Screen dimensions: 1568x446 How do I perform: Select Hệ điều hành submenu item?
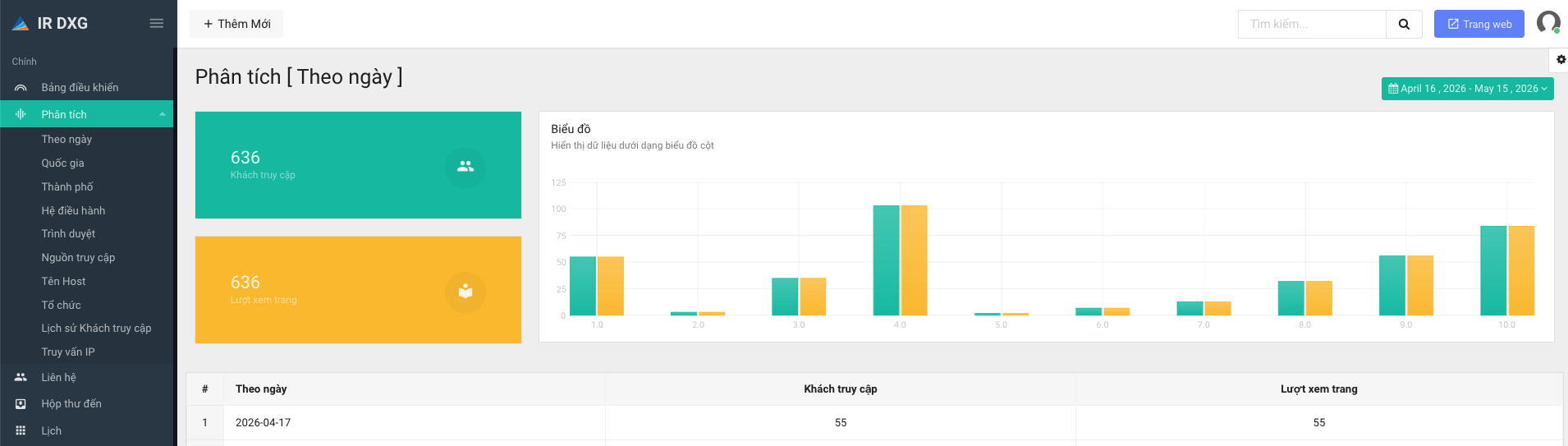[x=73, y=210]
